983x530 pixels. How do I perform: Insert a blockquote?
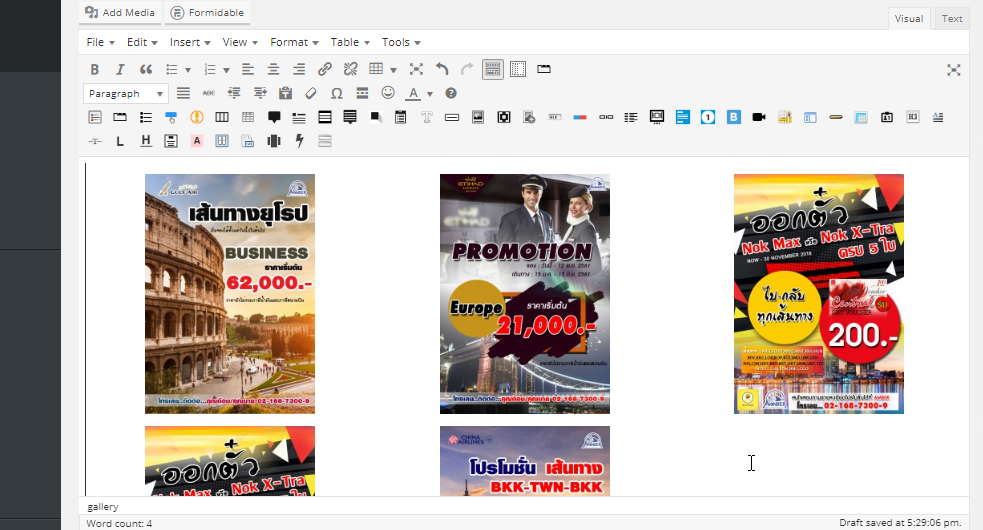coord(145,70)
